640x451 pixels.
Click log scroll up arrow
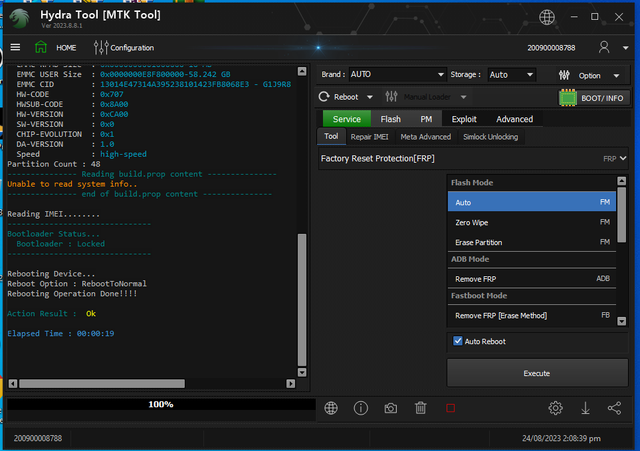[302, 71]
